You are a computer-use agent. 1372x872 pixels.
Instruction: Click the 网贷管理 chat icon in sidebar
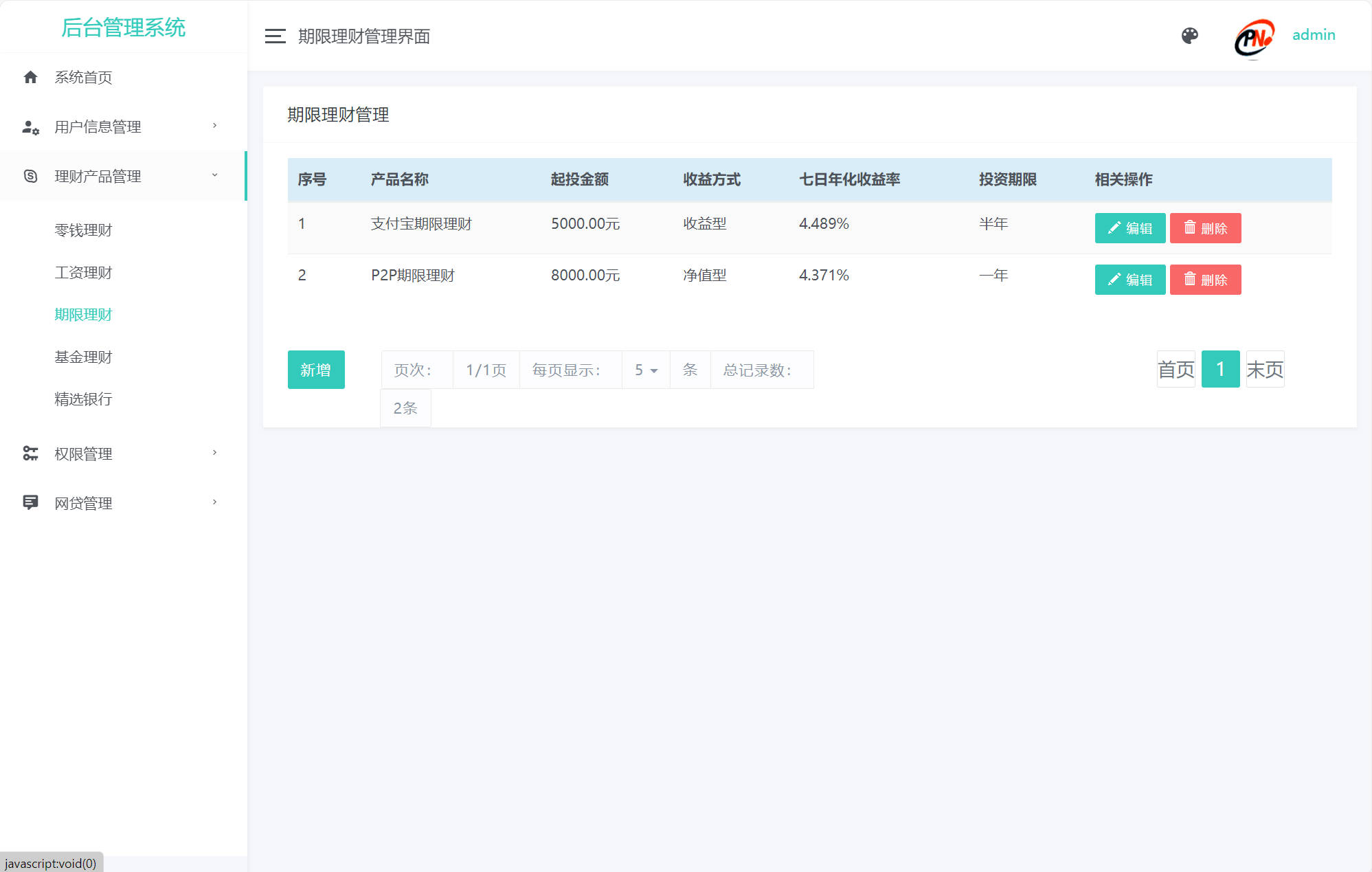click(x=30, y=502)
